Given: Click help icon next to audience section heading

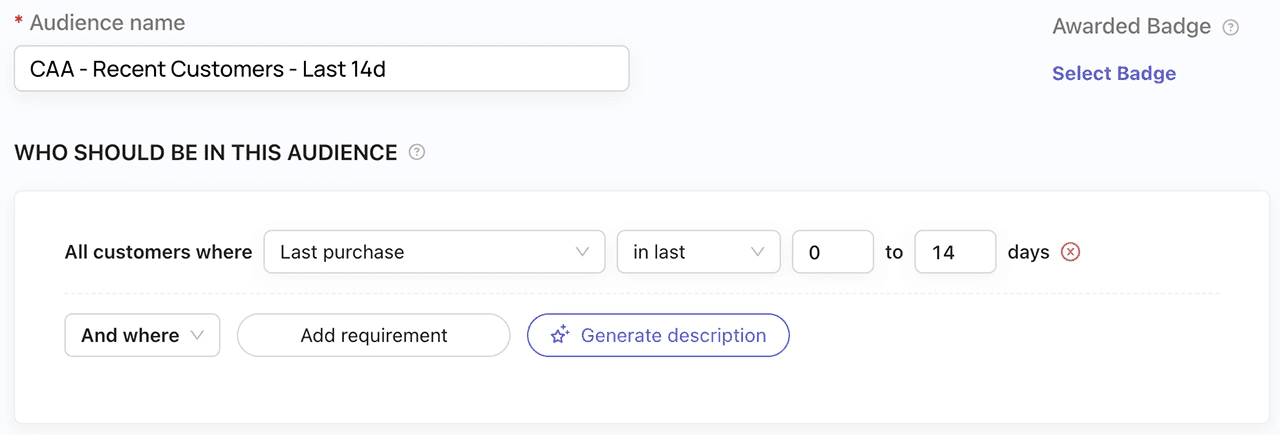Looking at the screenshot, I should (417, 153).
